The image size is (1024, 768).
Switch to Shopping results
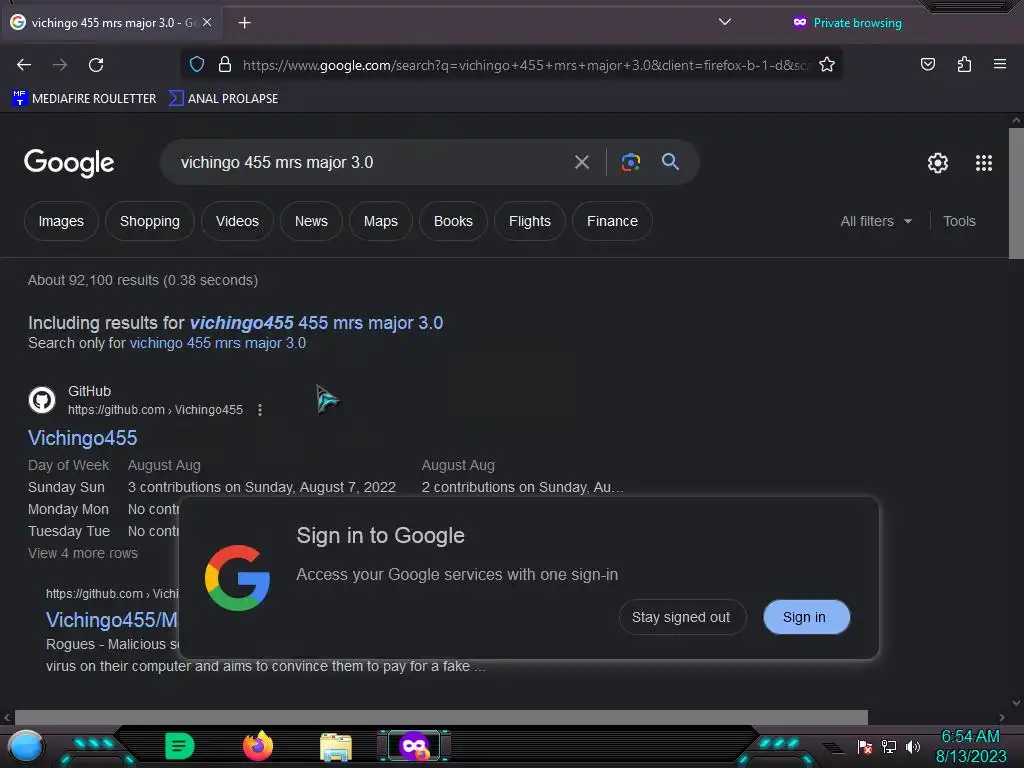coord(150,221)
